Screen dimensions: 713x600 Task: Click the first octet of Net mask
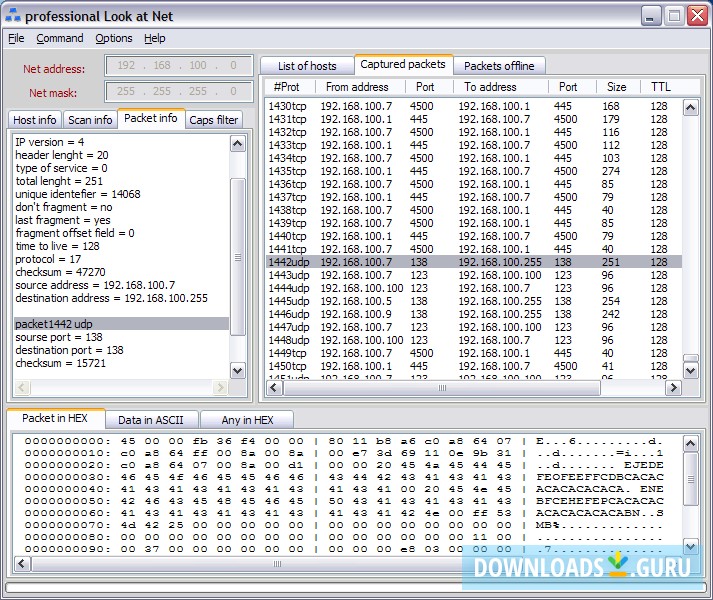[x=126, y=92]
